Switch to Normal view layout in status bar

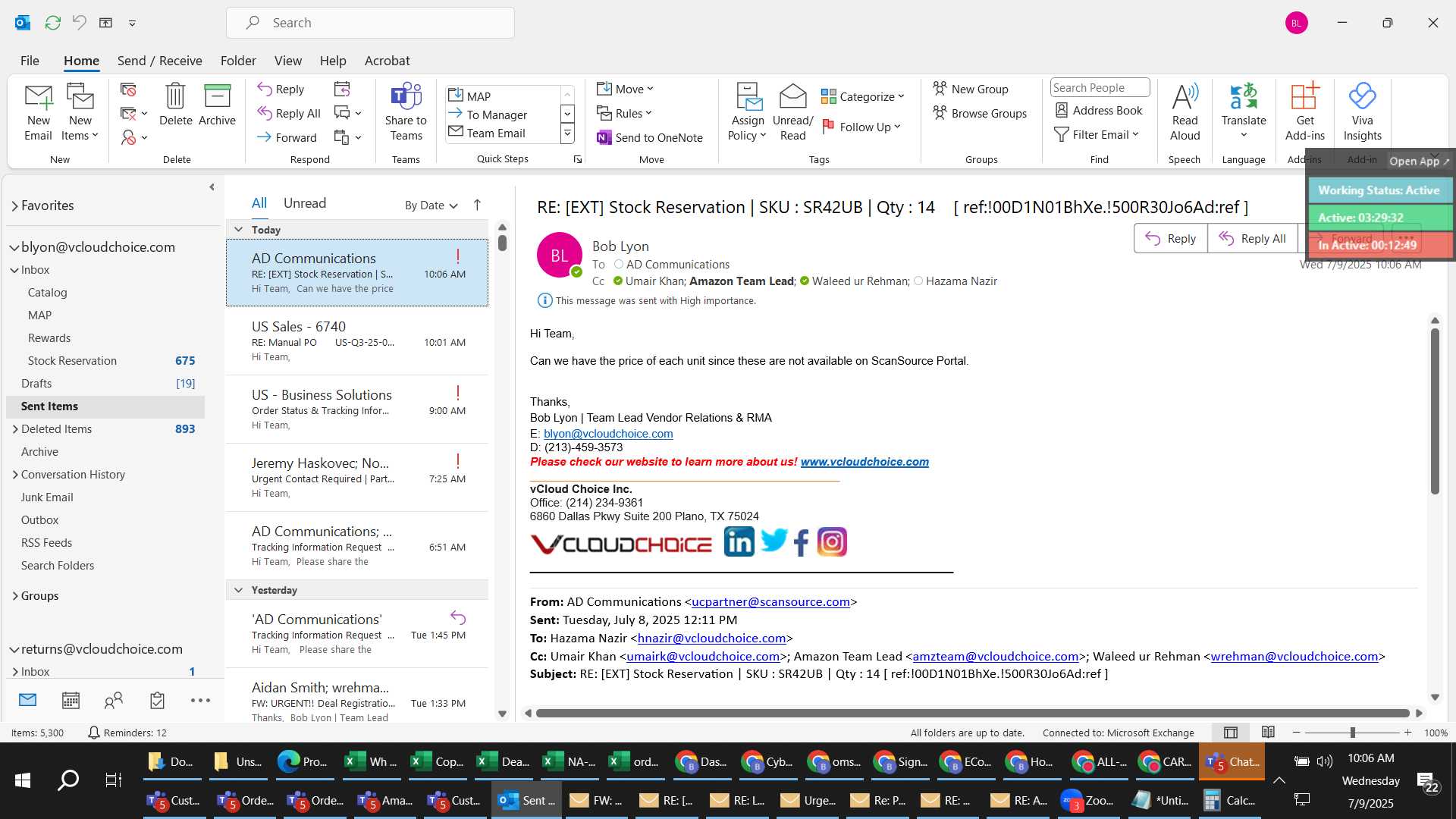[1231, 733]
